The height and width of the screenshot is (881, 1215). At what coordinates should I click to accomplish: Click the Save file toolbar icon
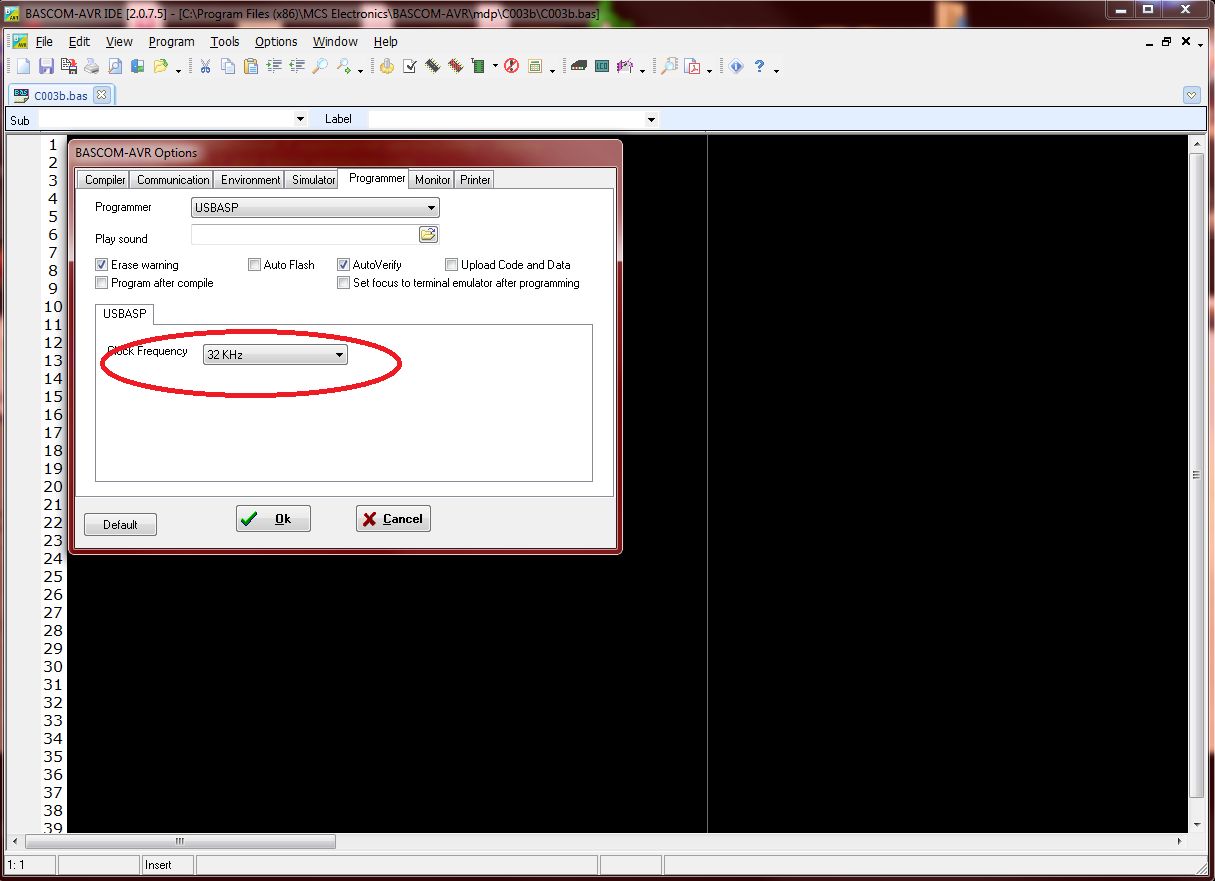point(46,66)
